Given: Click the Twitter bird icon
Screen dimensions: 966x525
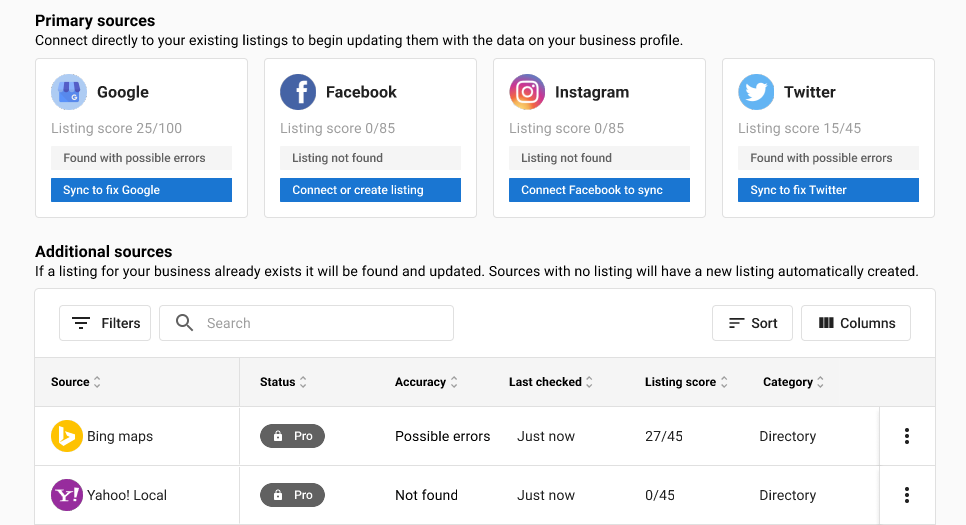Looking at the screenshot, I should pyautogui.click(x=756, y=92).
